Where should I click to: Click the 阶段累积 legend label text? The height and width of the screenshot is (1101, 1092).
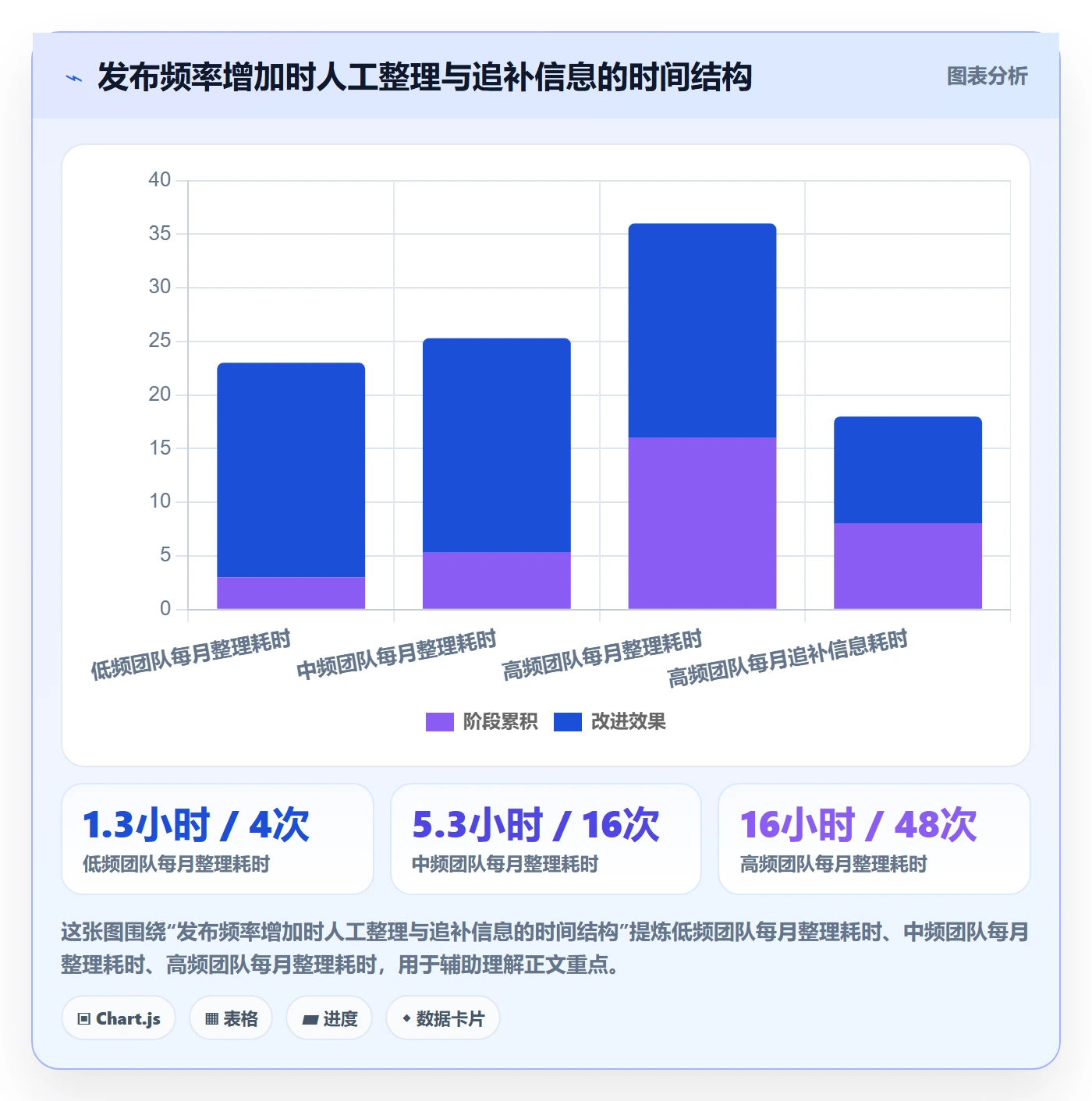point(500,722)
